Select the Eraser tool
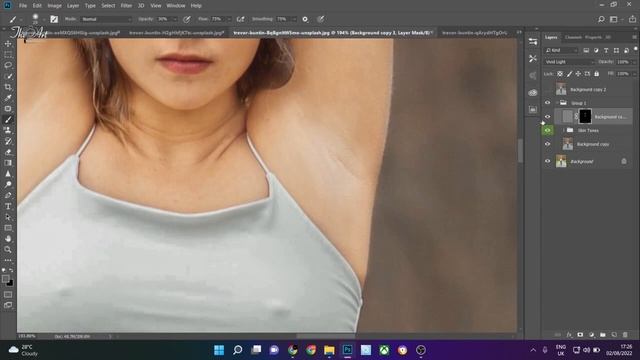This screenshot has width=640, height=360. [x=8, y=152]
